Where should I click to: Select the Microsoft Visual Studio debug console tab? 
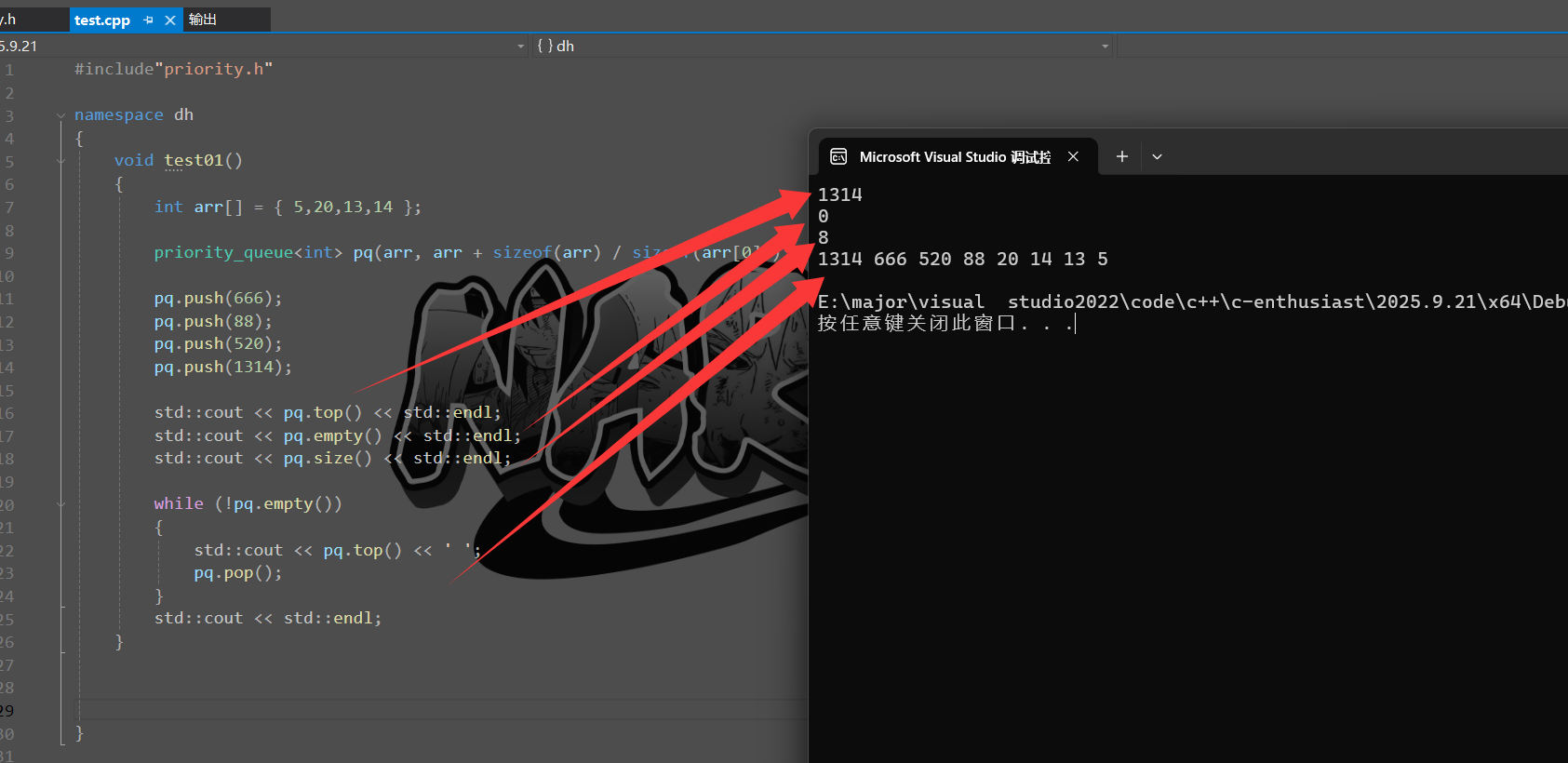coord(957,156)
